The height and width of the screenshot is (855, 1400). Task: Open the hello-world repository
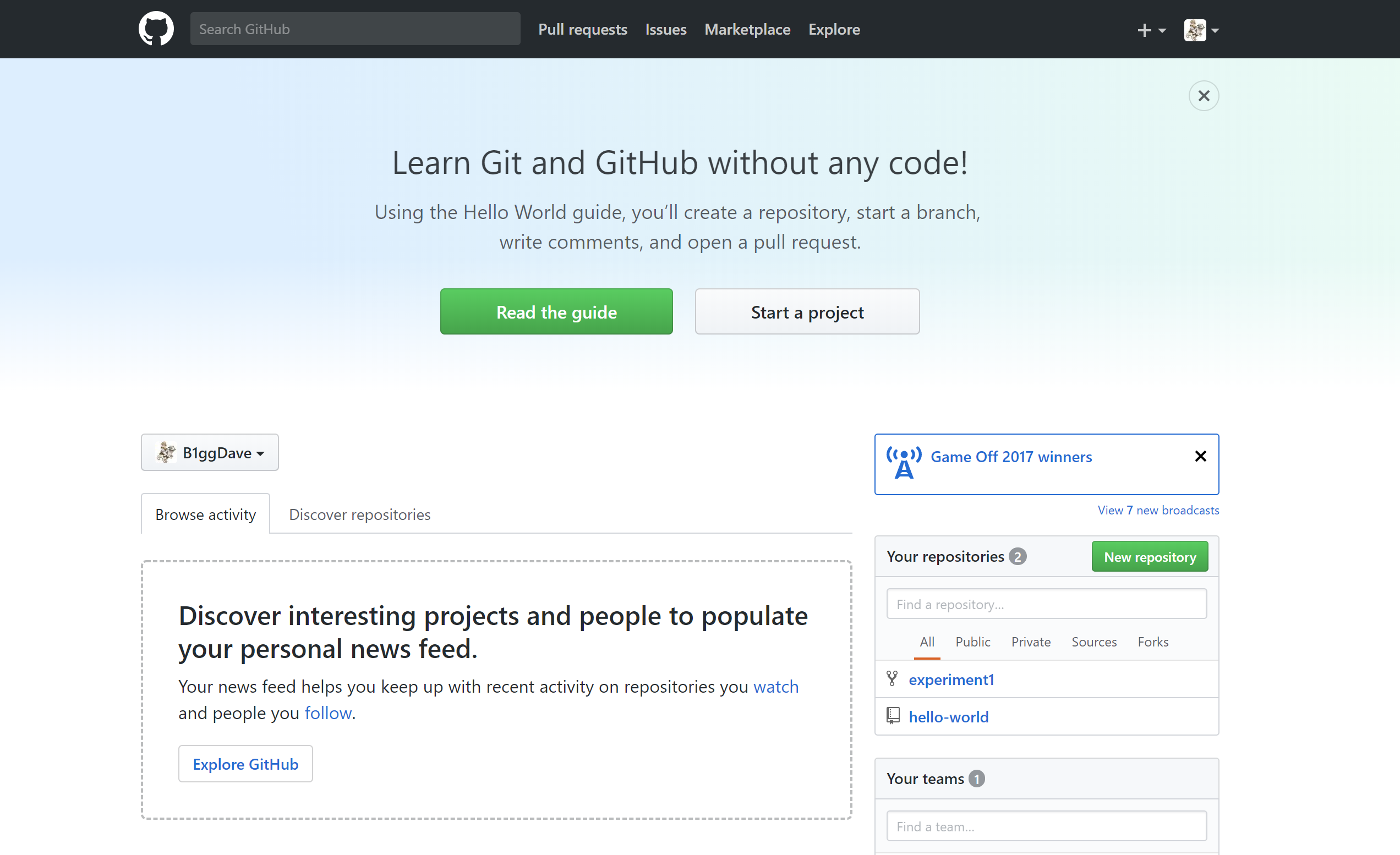pyautogui.click(x=948, y=717)
